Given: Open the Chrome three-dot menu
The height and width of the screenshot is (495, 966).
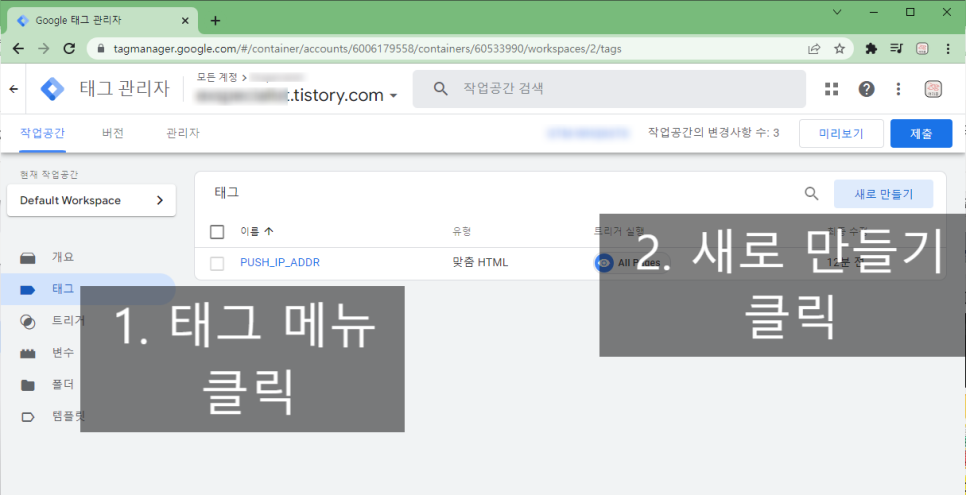Looking at the screenshot, I should [x=948, y=49].
